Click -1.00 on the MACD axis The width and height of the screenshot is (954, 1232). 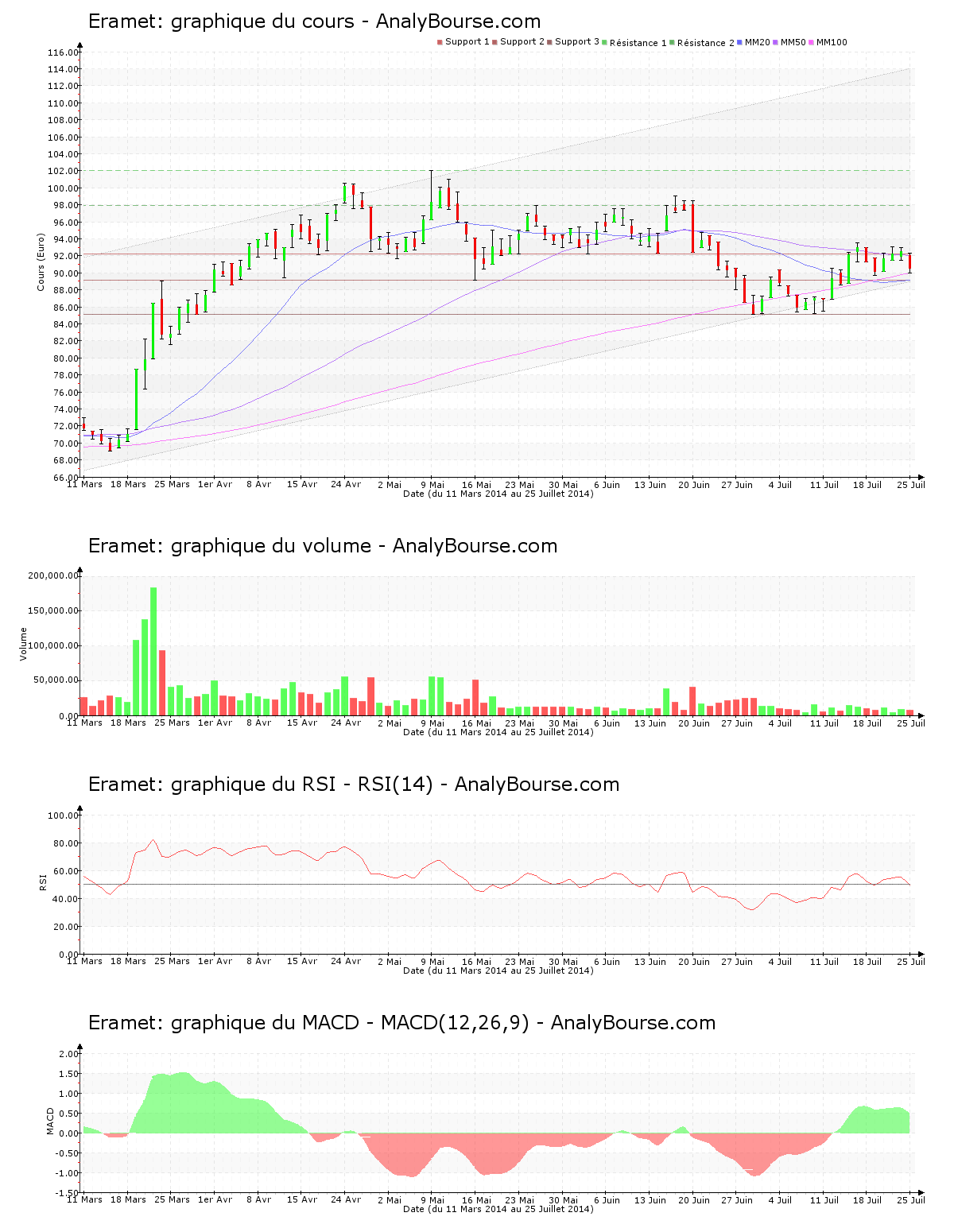[x=68, y=1173]
